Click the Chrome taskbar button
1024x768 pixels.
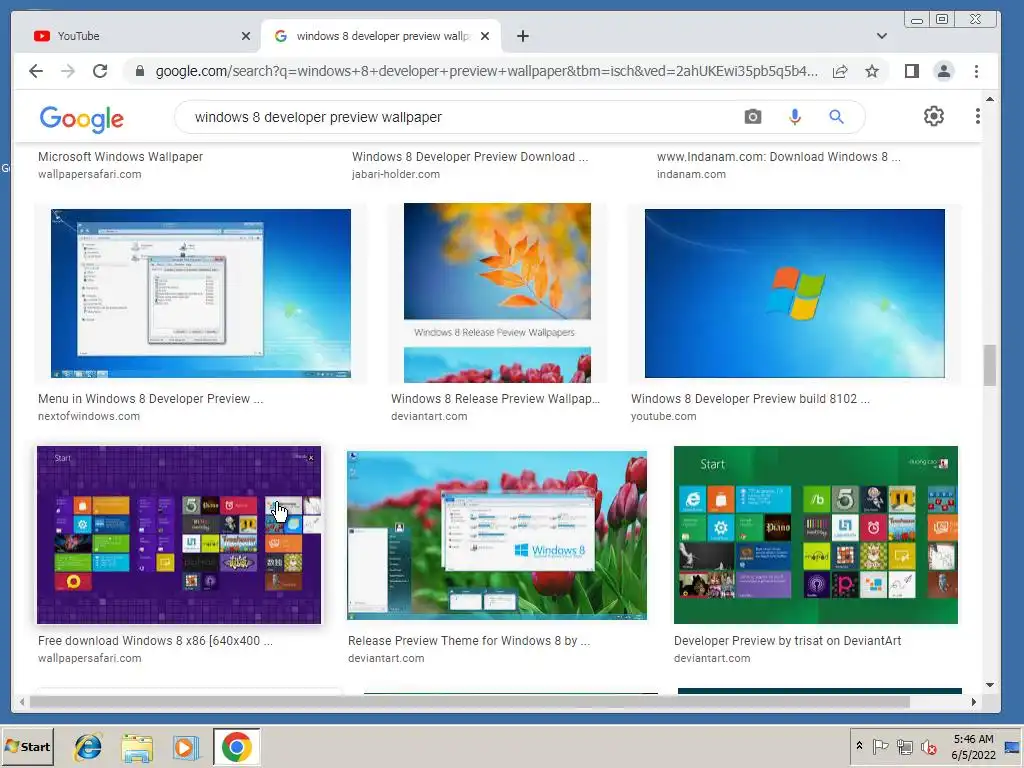point(236,747)
